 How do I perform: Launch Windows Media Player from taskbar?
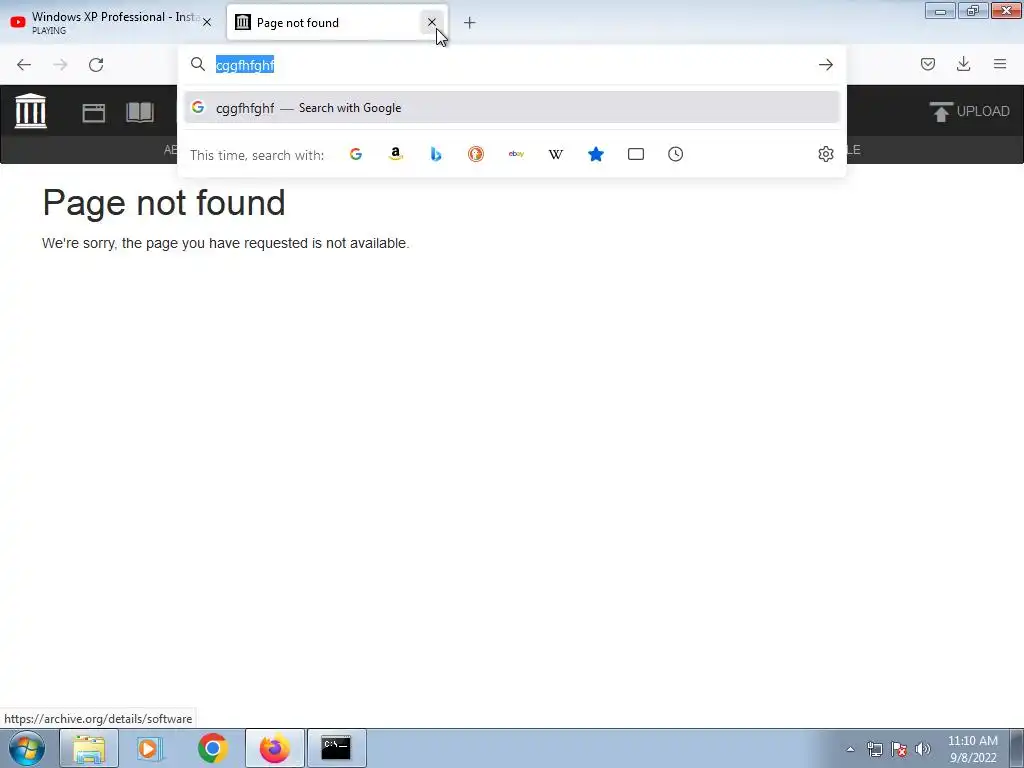150,748
